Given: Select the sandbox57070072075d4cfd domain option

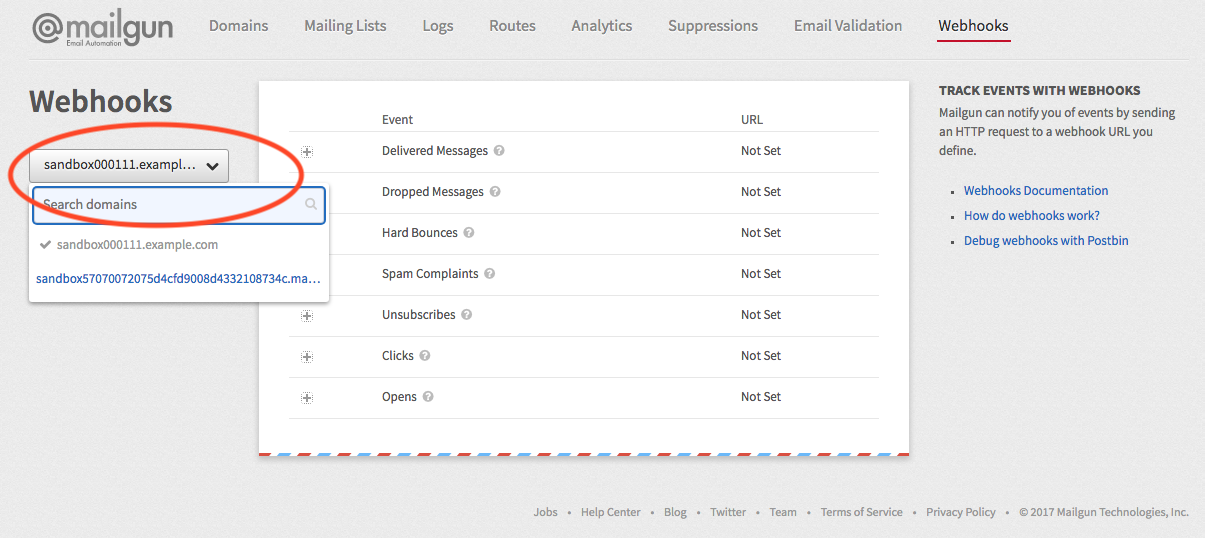Looking at the screenshot, I should pos(178,279).
